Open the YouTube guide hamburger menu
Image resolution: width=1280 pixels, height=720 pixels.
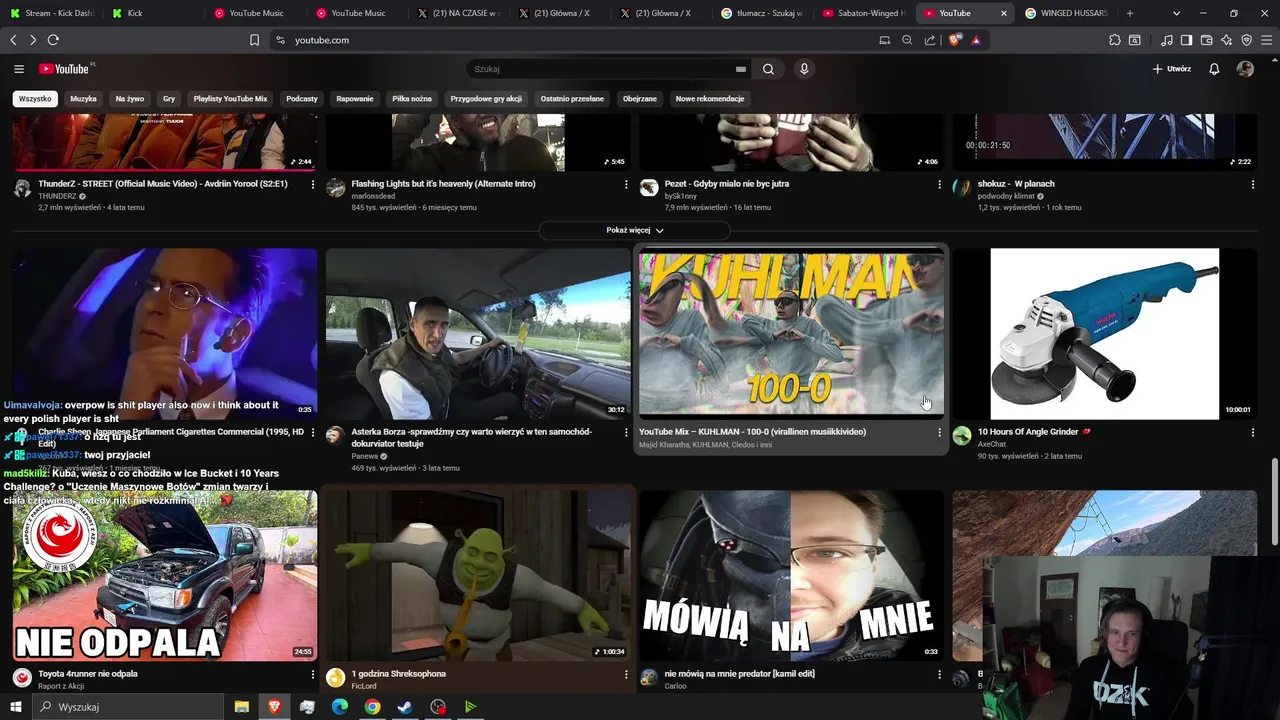coord(19,69)
